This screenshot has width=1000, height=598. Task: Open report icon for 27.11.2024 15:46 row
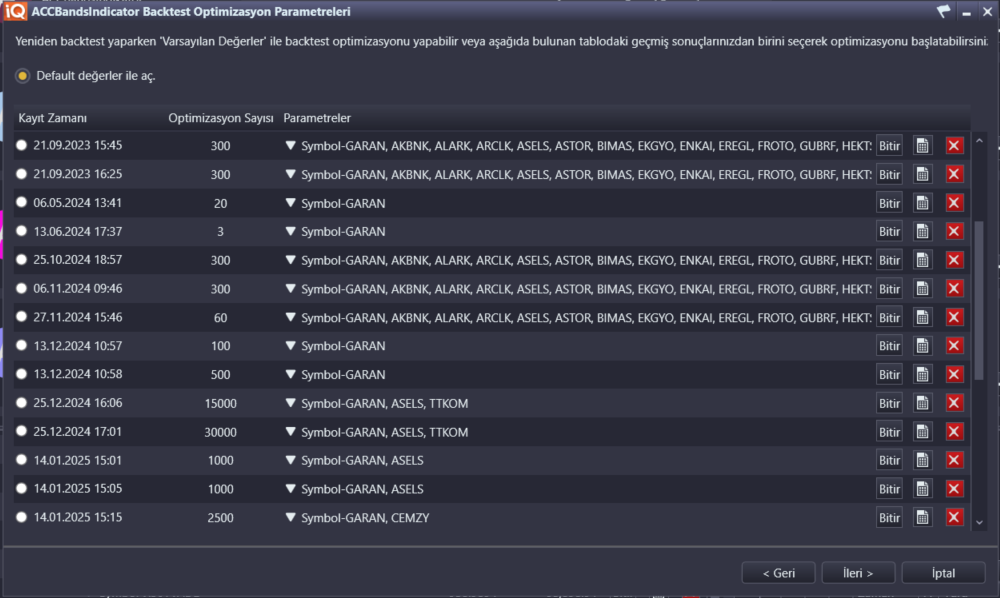(922, 317)
